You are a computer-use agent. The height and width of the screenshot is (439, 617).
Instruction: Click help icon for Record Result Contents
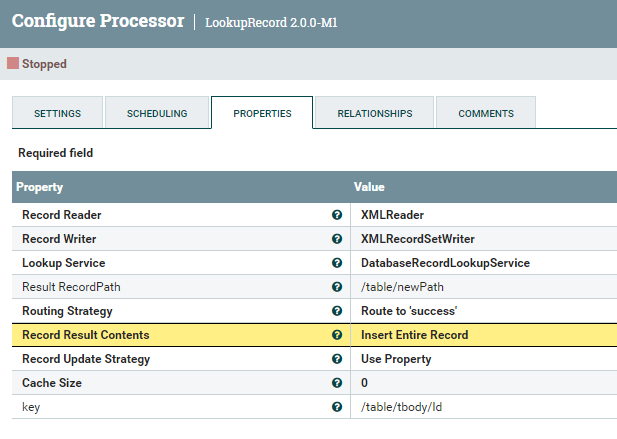point(337,335)
